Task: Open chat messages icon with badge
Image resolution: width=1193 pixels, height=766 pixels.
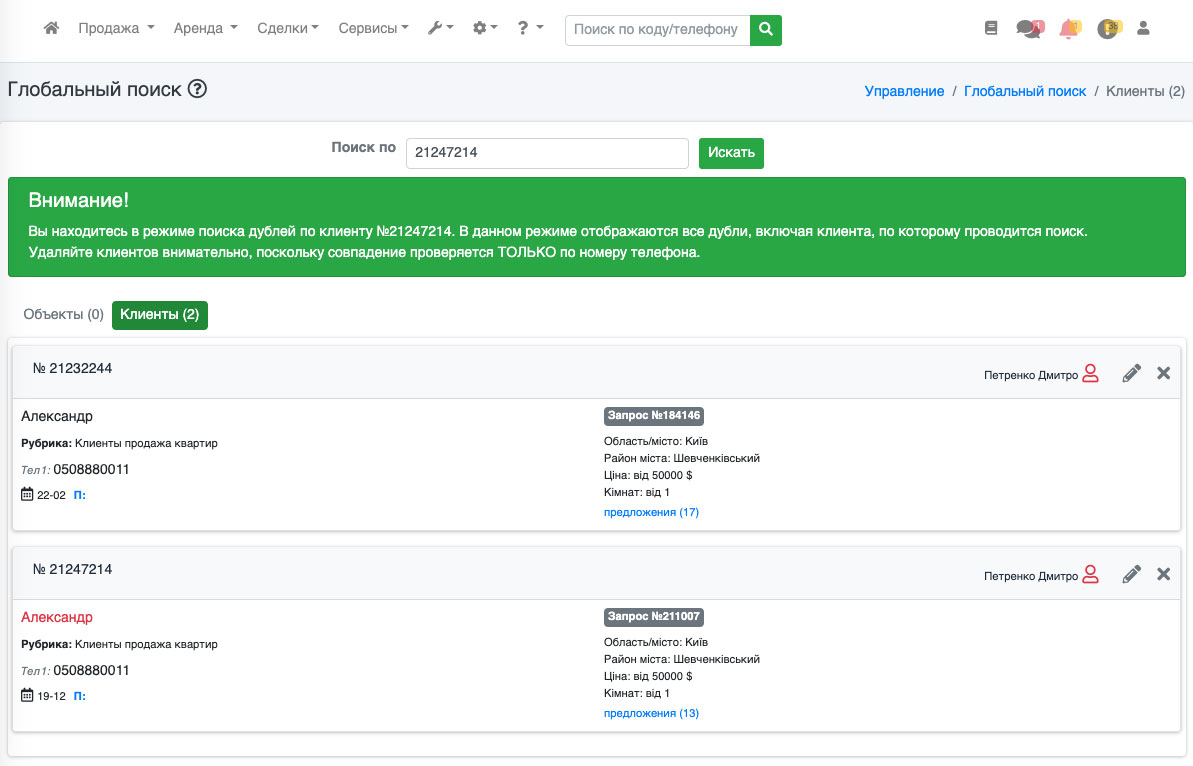Action: coord(1028,29)
